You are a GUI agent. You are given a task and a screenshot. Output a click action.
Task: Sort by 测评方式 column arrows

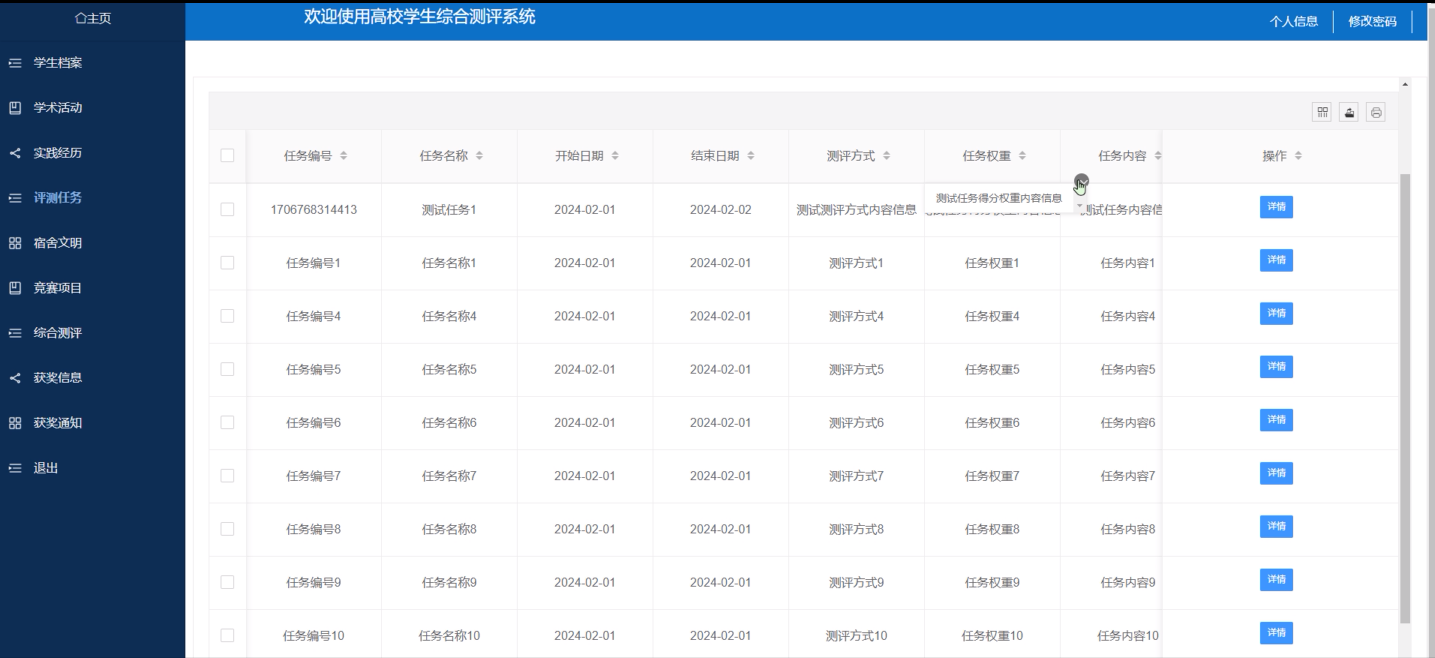(886, 156)
